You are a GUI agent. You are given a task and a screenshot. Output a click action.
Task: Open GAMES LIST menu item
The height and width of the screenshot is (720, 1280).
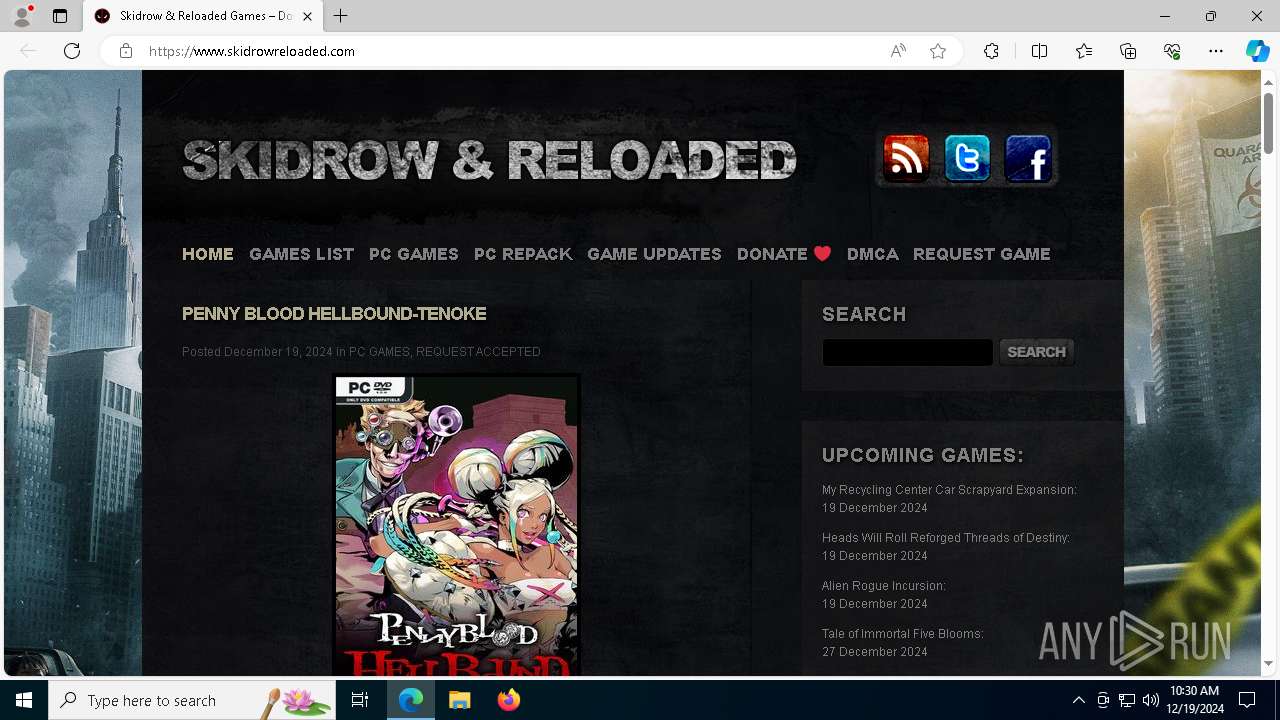pyautogui.click(x=301, y=254)
